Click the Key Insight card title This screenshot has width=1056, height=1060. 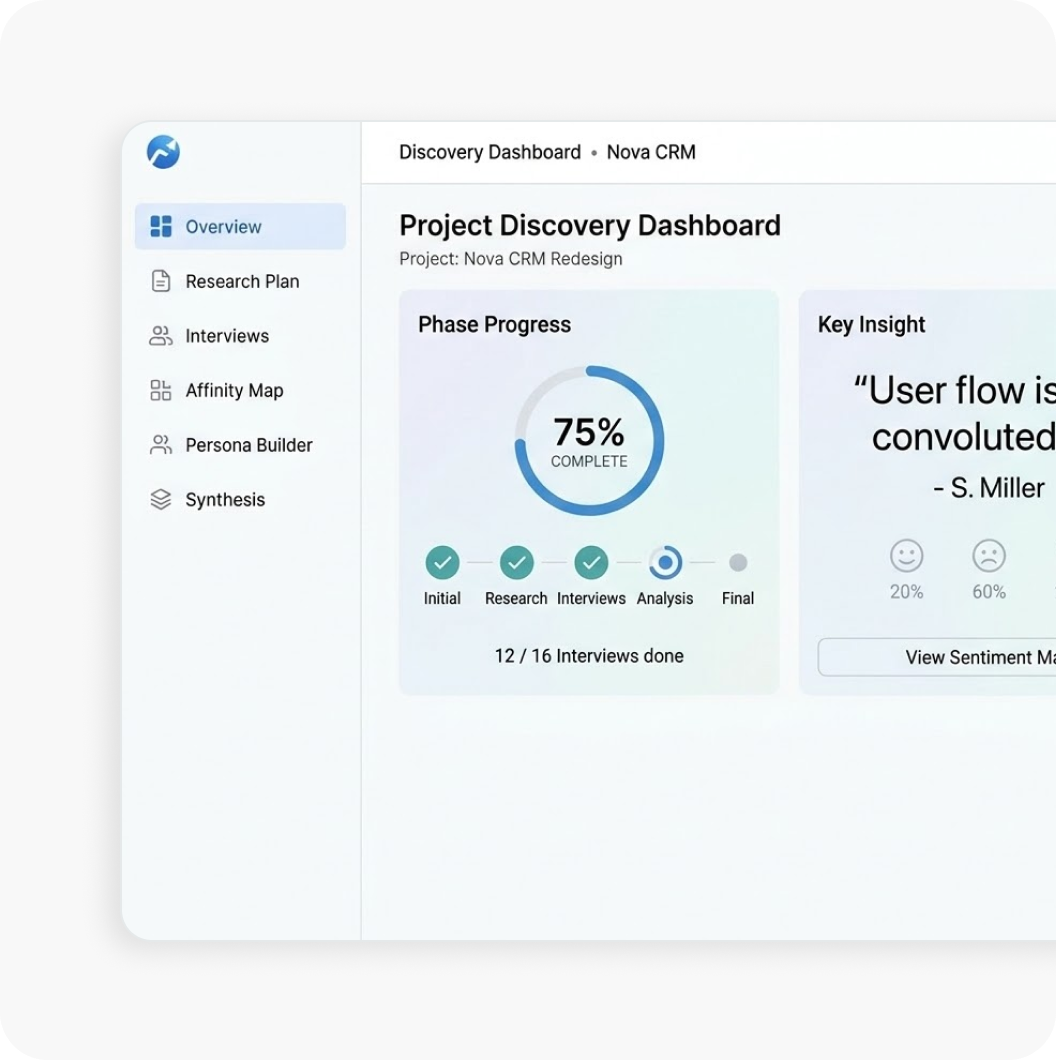871,324
